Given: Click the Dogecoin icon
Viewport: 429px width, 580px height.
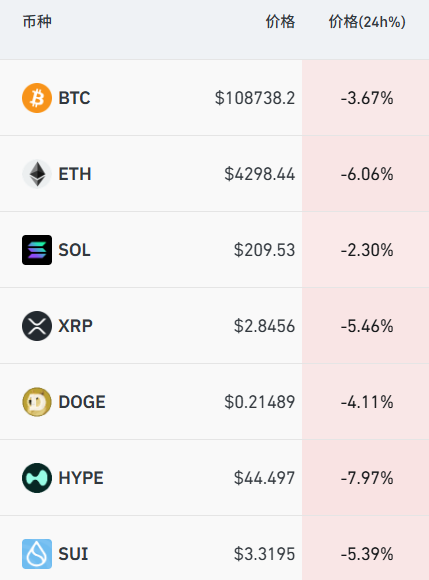Looking at the screenshot, I should [x=37, y=402].
